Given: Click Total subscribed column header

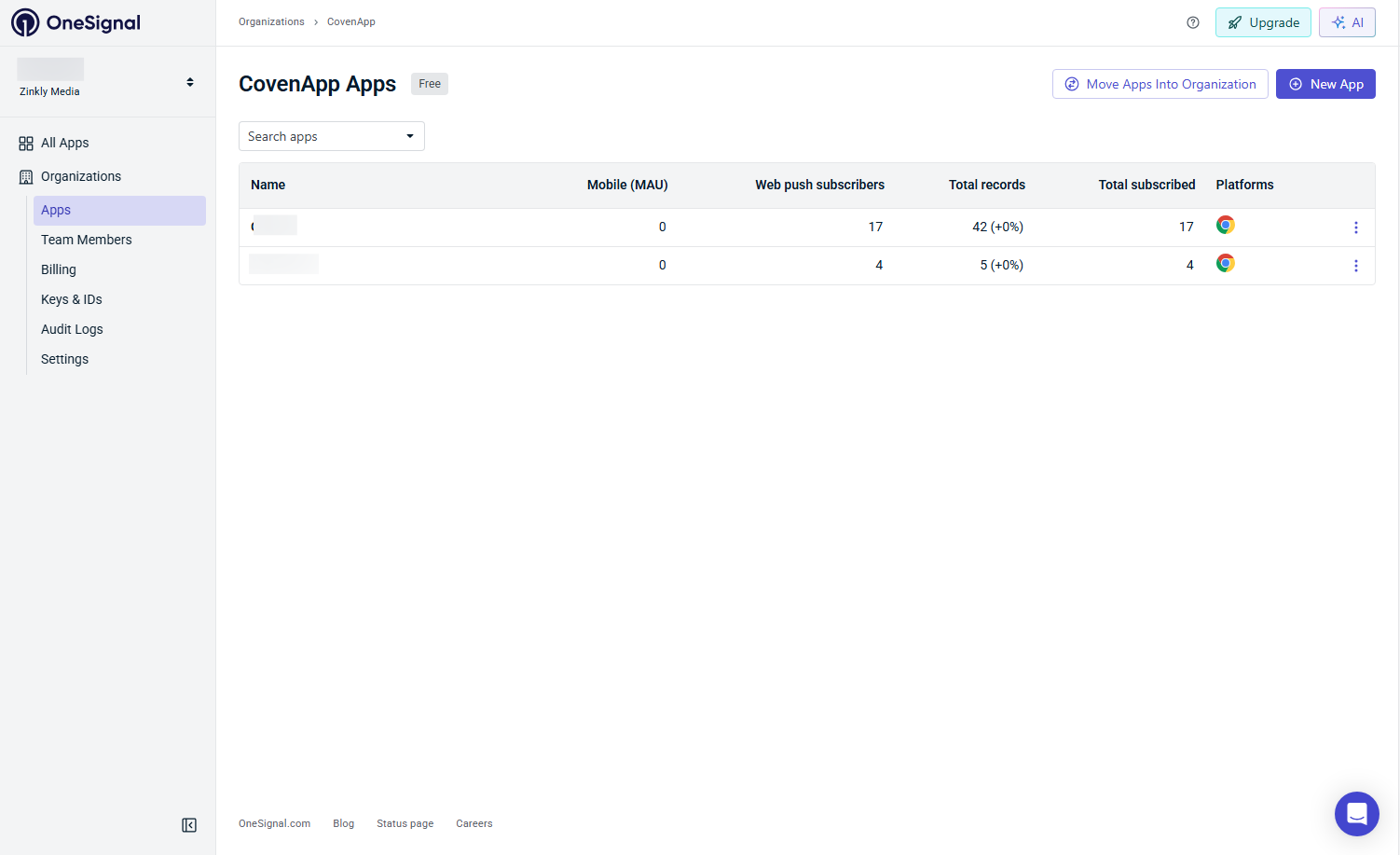Looking at the screenshot, I should pyautogui.click(x=1146, y=185).
